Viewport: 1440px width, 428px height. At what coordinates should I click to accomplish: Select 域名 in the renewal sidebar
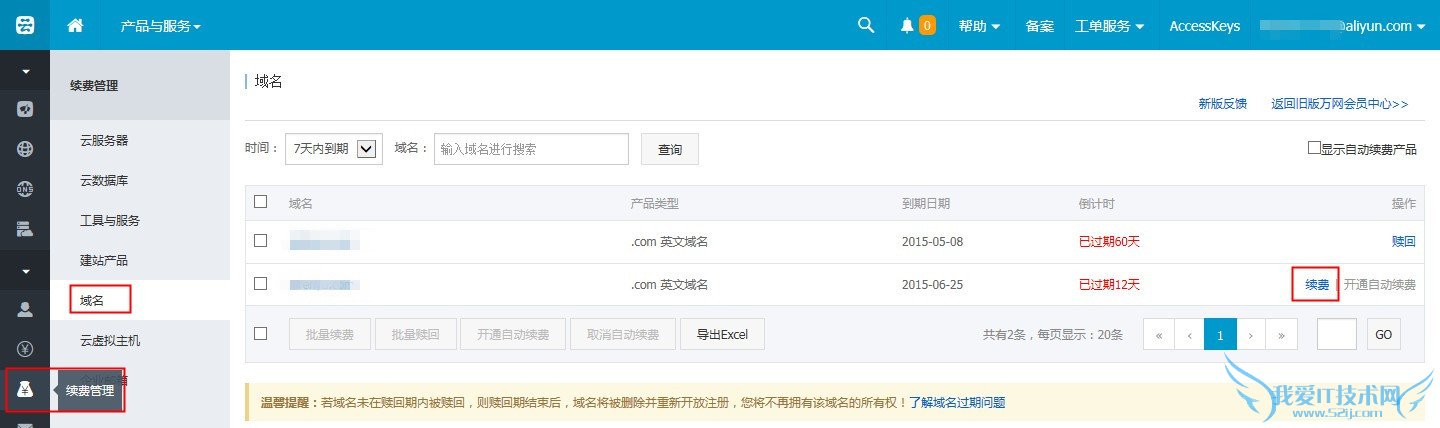pyautogui.click(x=94, y=299)
